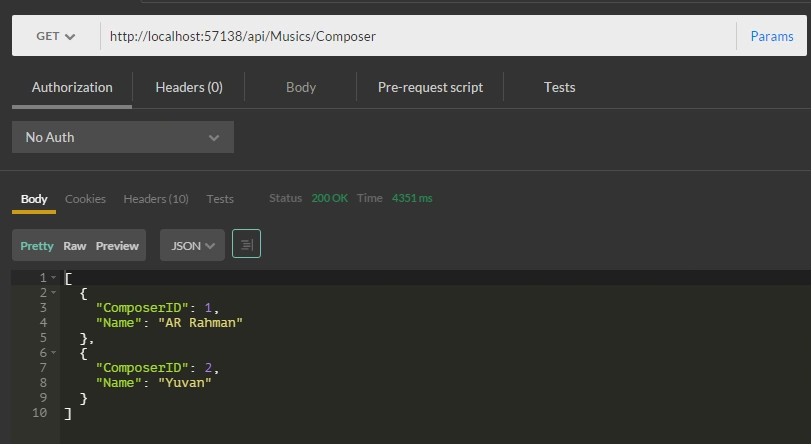This screenshot has width=811, height=444.
Task: Switch to the request Tests tab
Action: click(x=559, y=87)
